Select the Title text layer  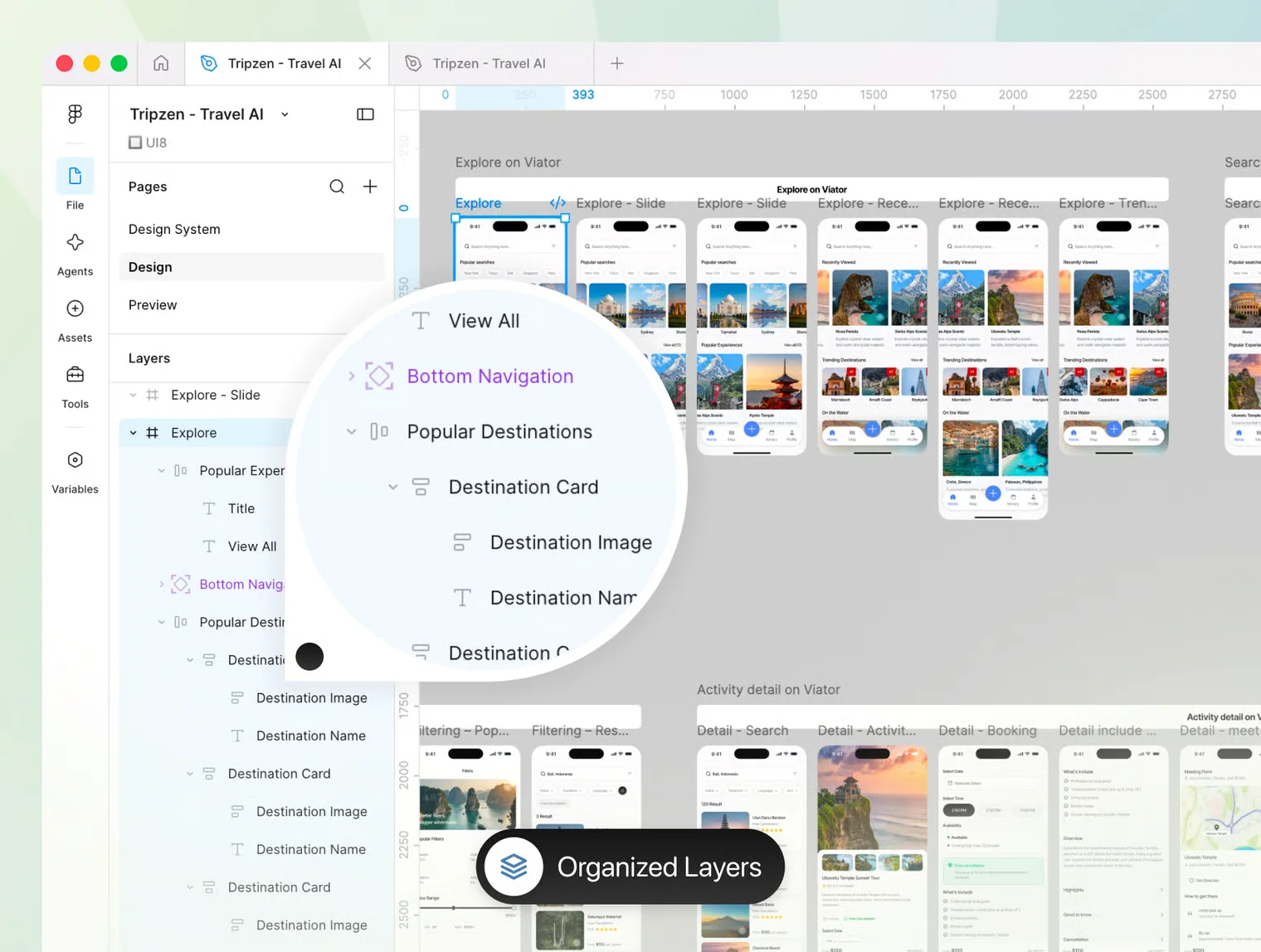[x=241, y=508]
